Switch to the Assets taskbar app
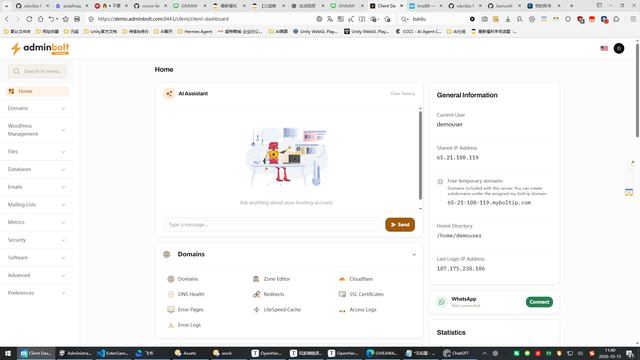Image resolution: width=640 pixels, height=360 pixels. click(x=186, y=353)
